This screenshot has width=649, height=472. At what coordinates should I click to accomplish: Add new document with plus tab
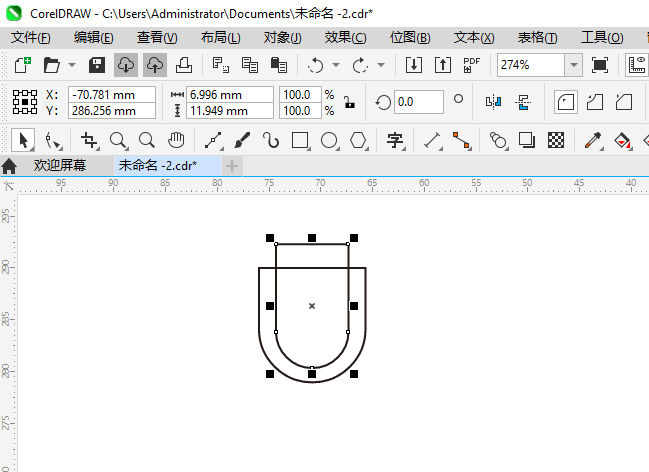[x=232, y=165]
